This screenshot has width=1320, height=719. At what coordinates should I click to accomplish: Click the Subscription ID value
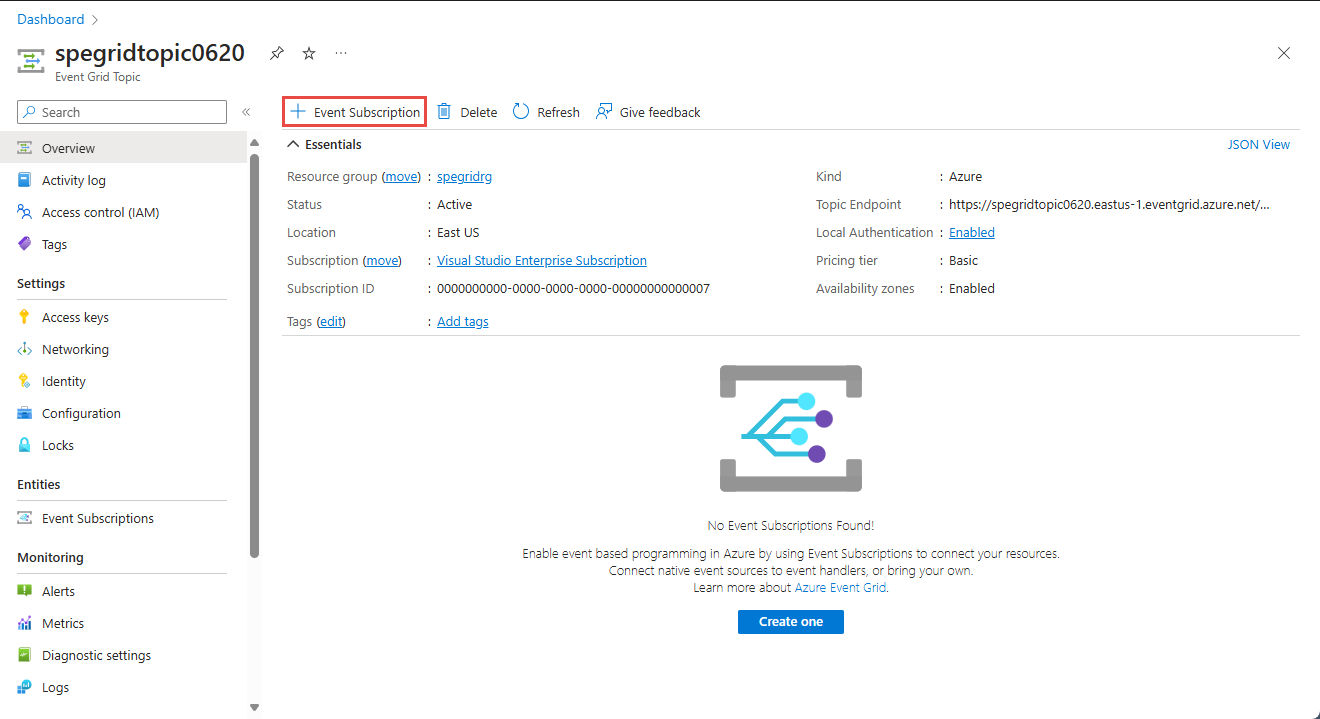pyautogui.click(x=573, y=288)
